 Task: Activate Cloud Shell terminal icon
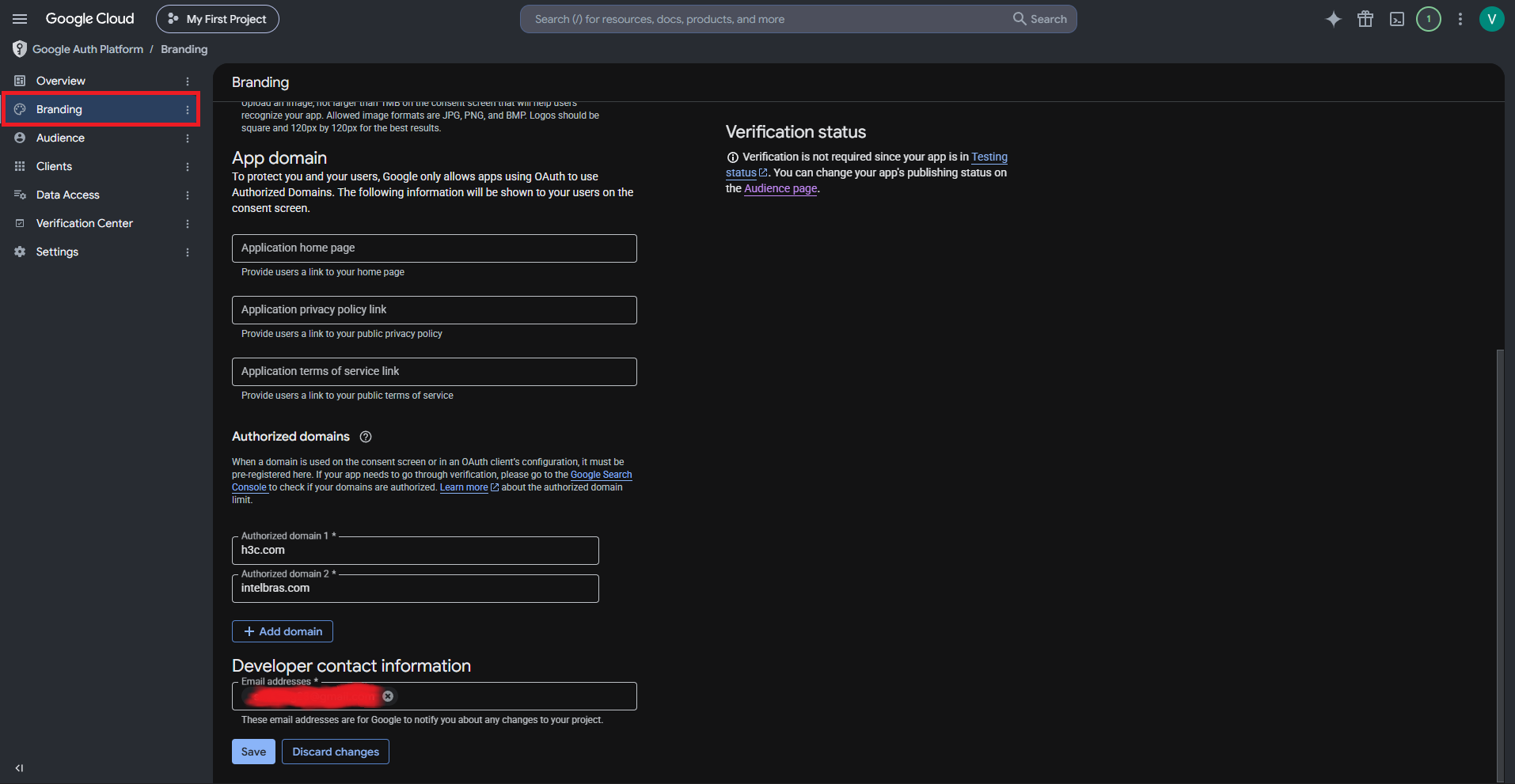click(x=1397, y=19)
